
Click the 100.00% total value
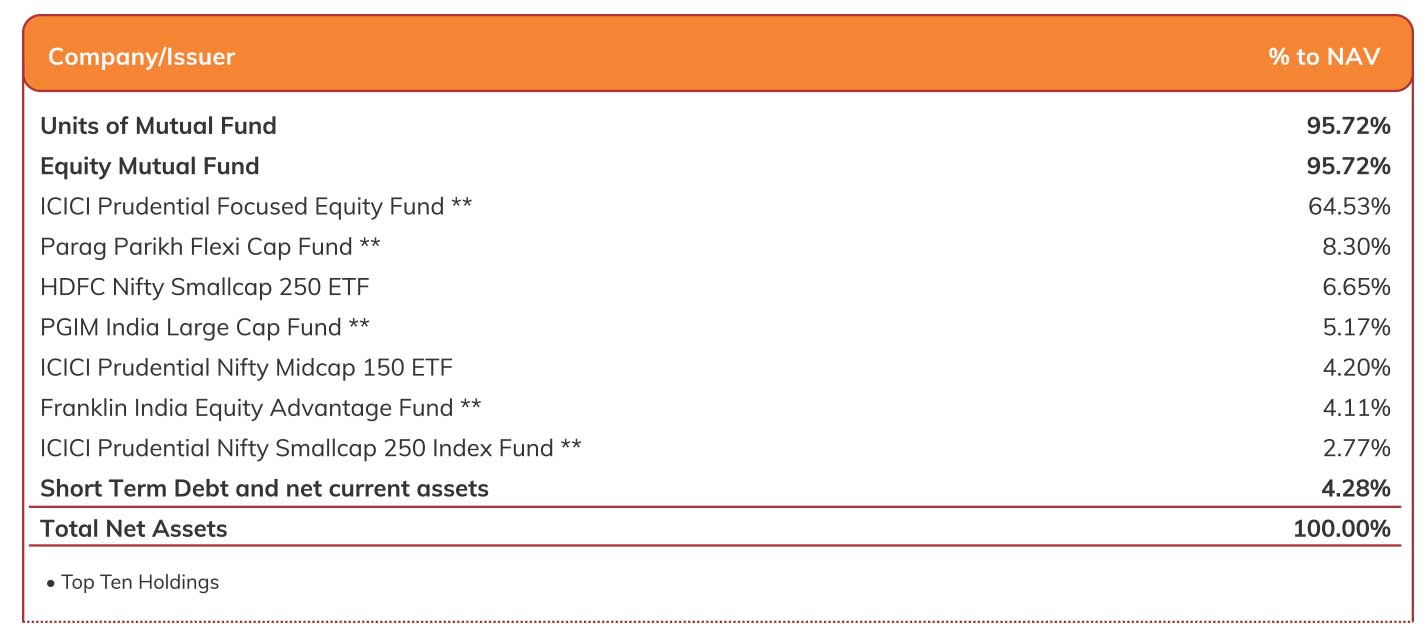[x=1341, y=529]
